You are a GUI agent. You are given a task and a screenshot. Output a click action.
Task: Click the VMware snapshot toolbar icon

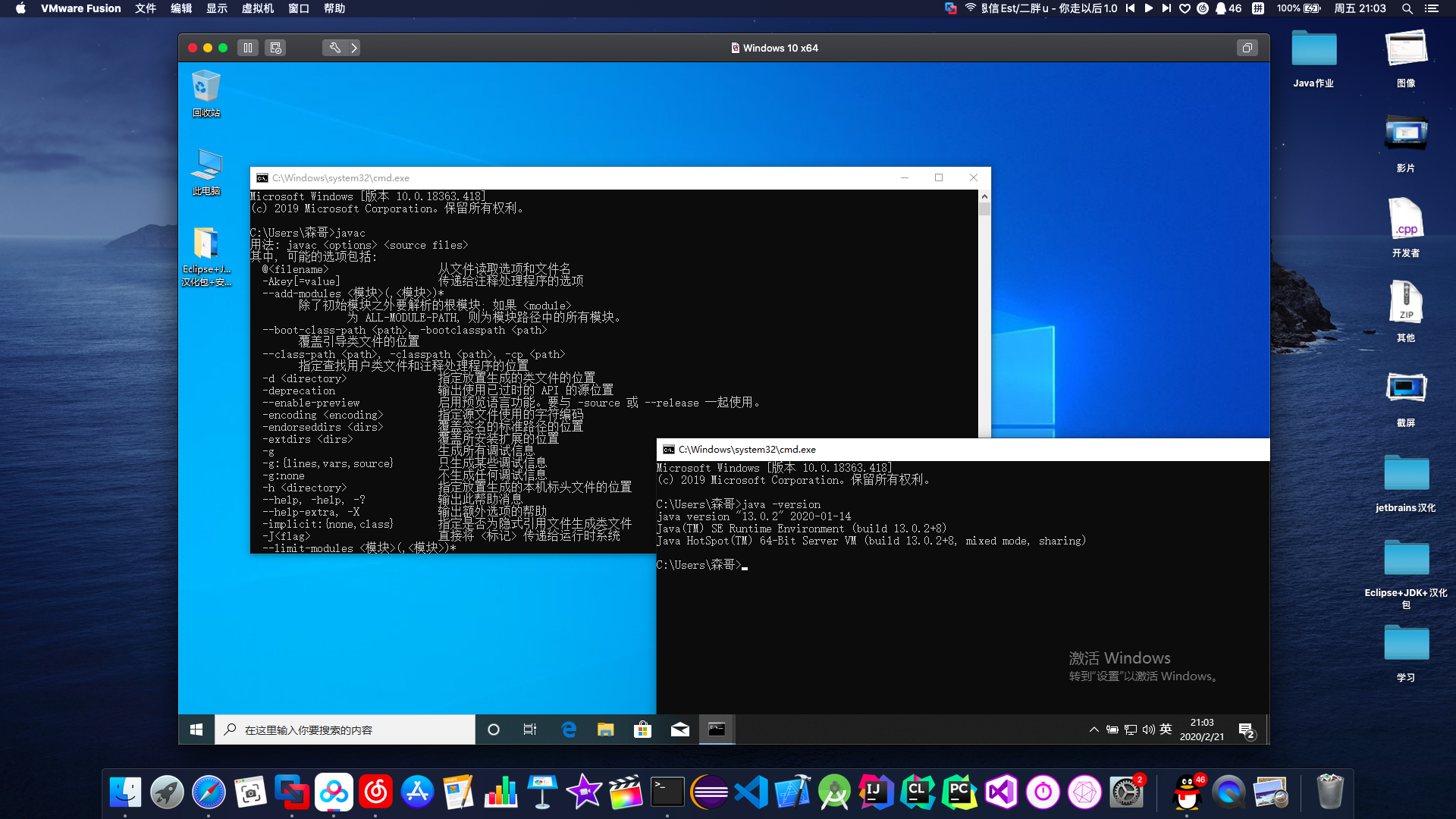pyautogui.click(x=276, y=48)
